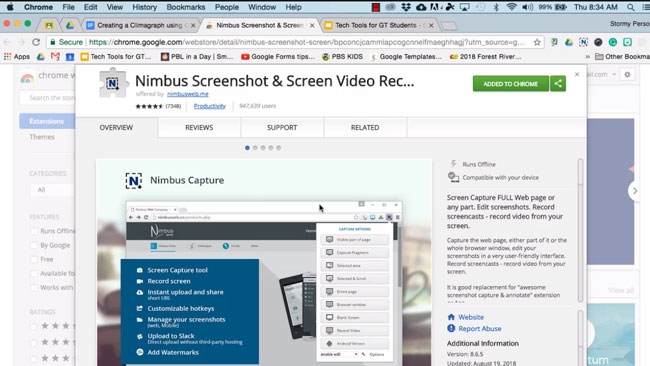The width and height of the screenshot is (650, 366).
Task: Open the Bookmarks menu
Action: [x=186, y=7]
